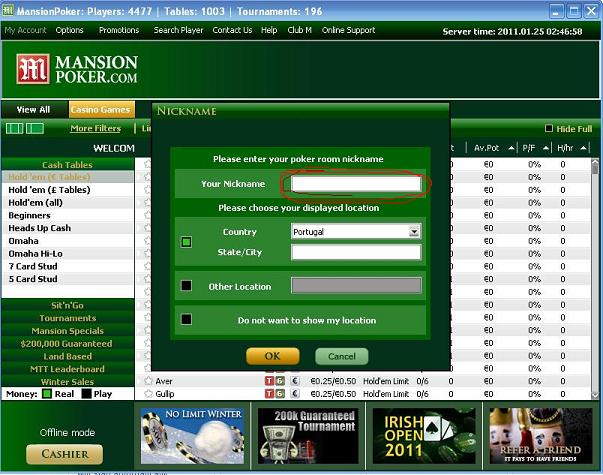The height and width of the screenshot is (475, 603).
Task: Sort by the H/hr column arrow
Action: point(583,148)
